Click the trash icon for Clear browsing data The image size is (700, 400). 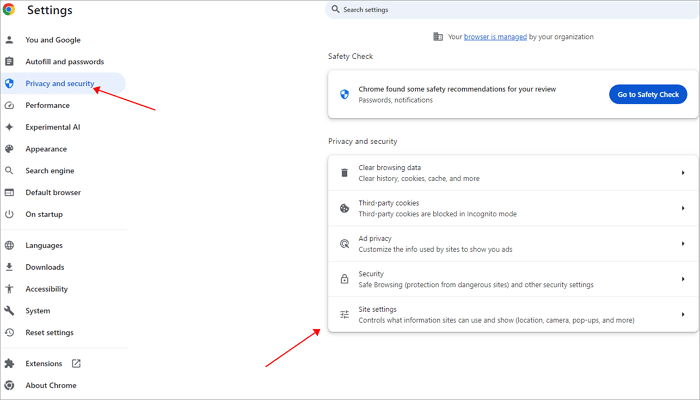coord(344,173)
